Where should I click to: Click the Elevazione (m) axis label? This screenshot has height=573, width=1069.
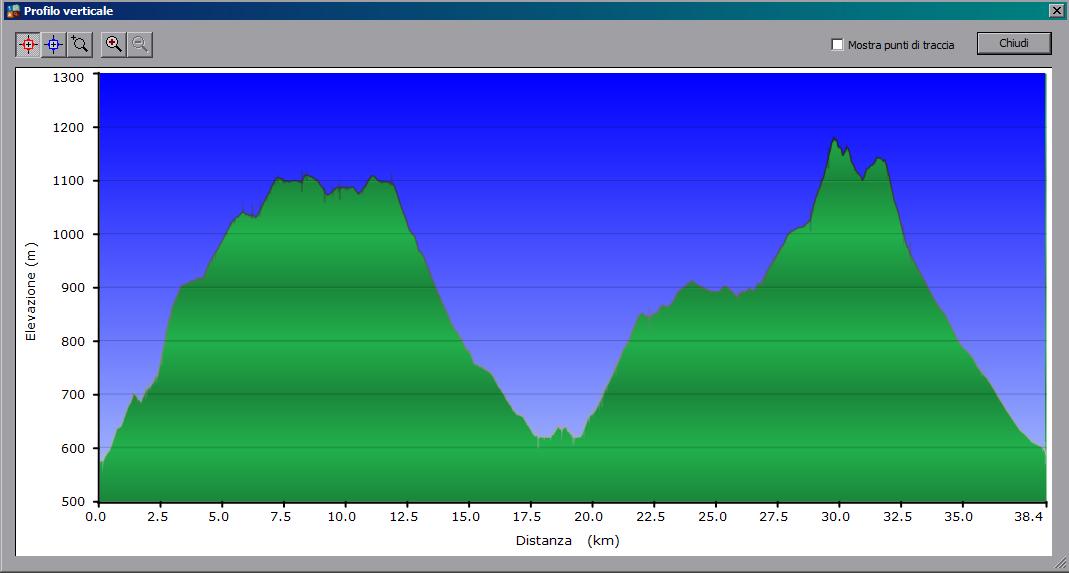tap(31, 291)
